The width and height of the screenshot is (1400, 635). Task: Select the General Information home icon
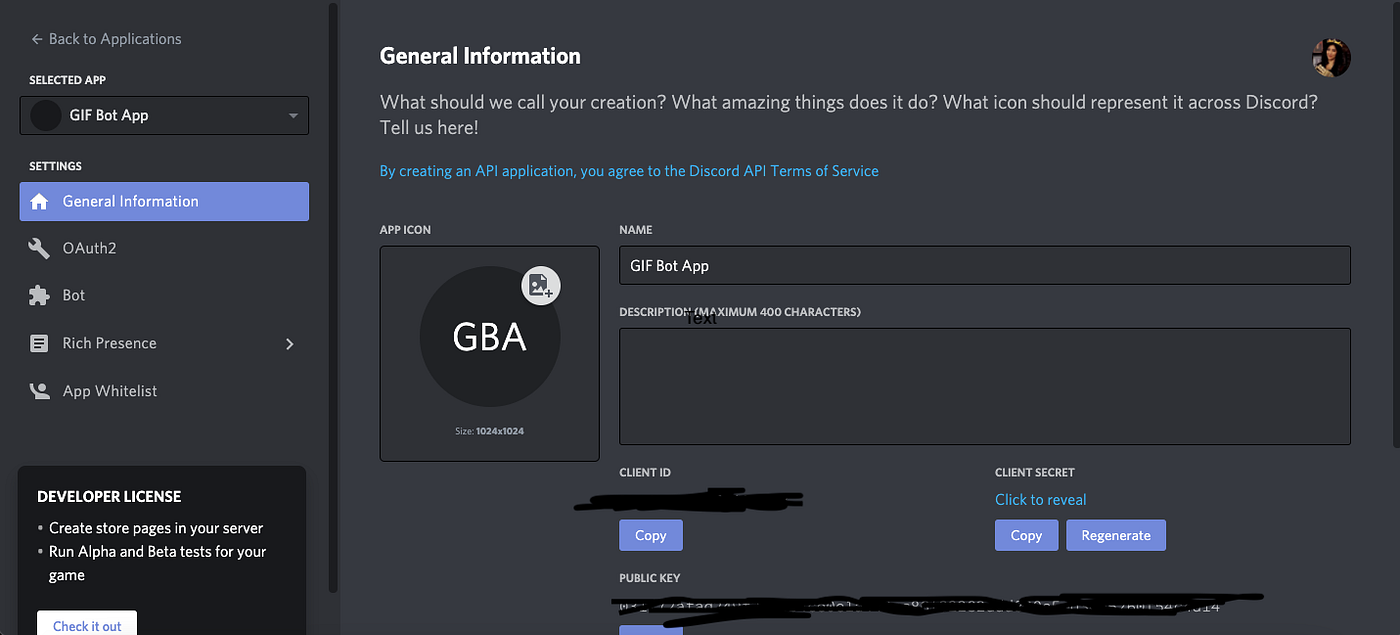[x=39, y=201]
